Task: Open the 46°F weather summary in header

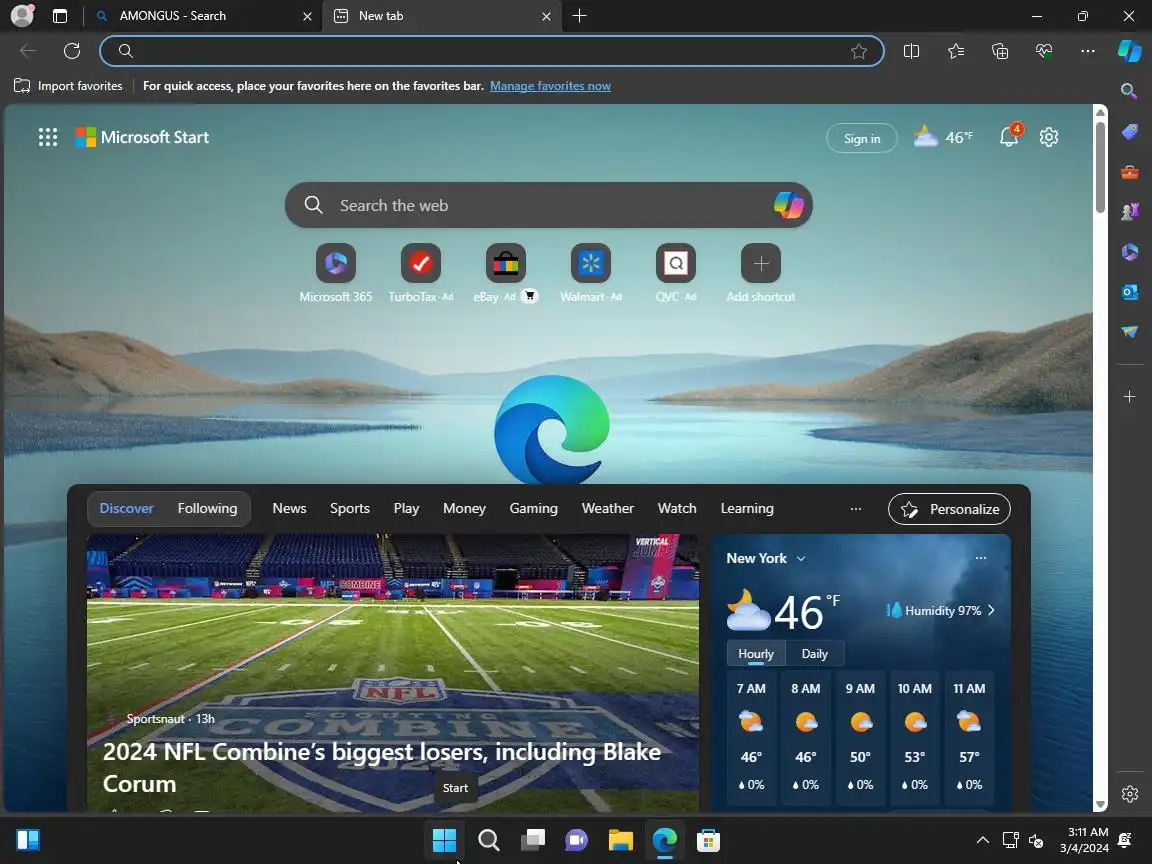Action: (943, 137)
